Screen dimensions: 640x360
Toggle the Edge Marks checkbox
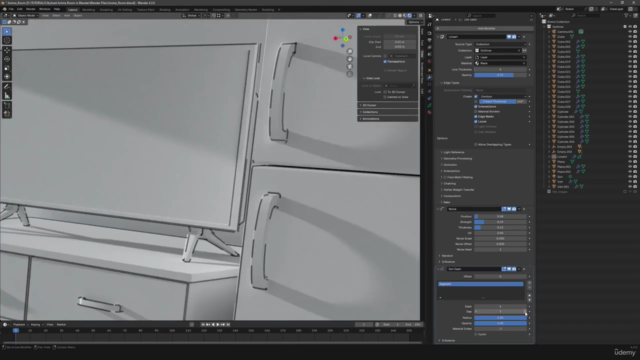pos(476,116)
